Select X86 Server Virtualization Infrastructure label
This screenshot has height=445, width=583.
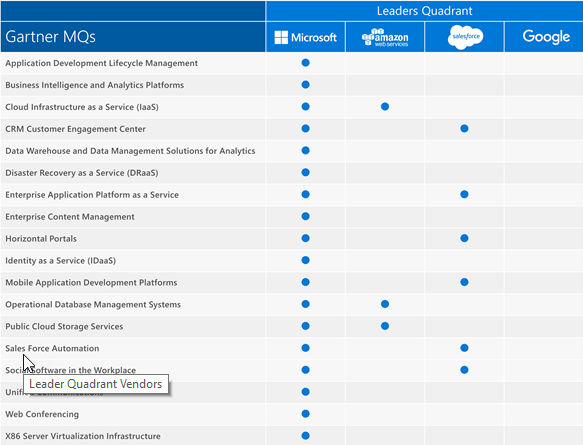83,436
